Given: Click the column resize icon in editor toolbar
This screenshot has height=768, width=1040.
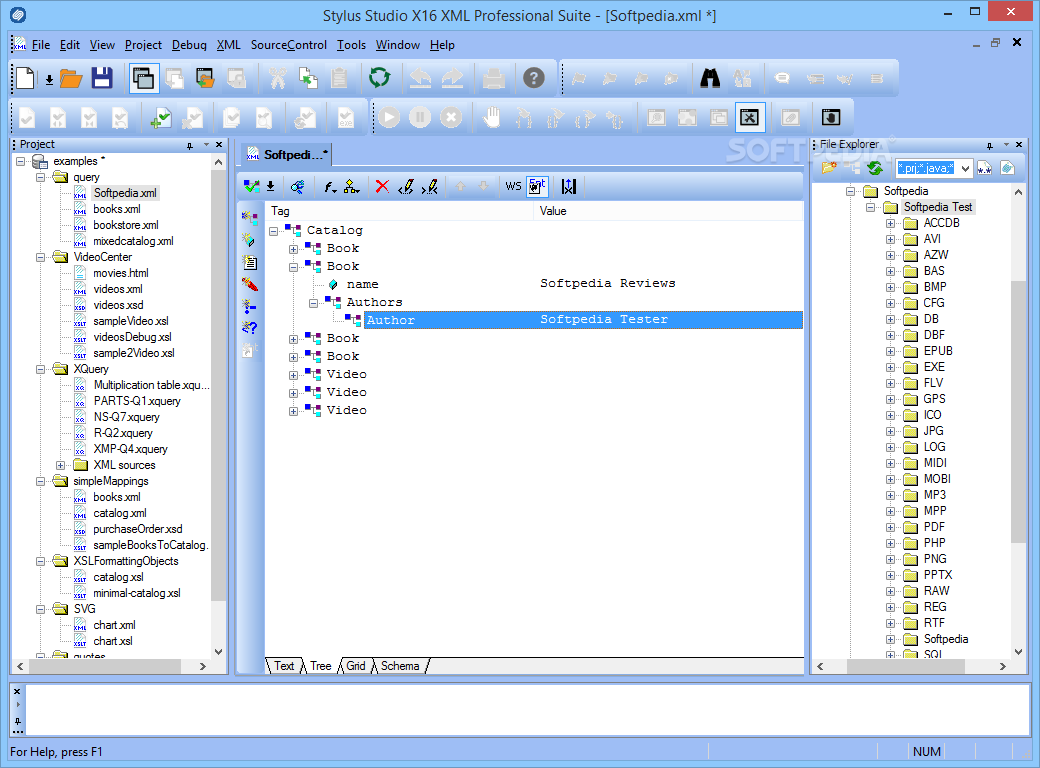Looking at the screenshot, I should click(x=568, y=187).
